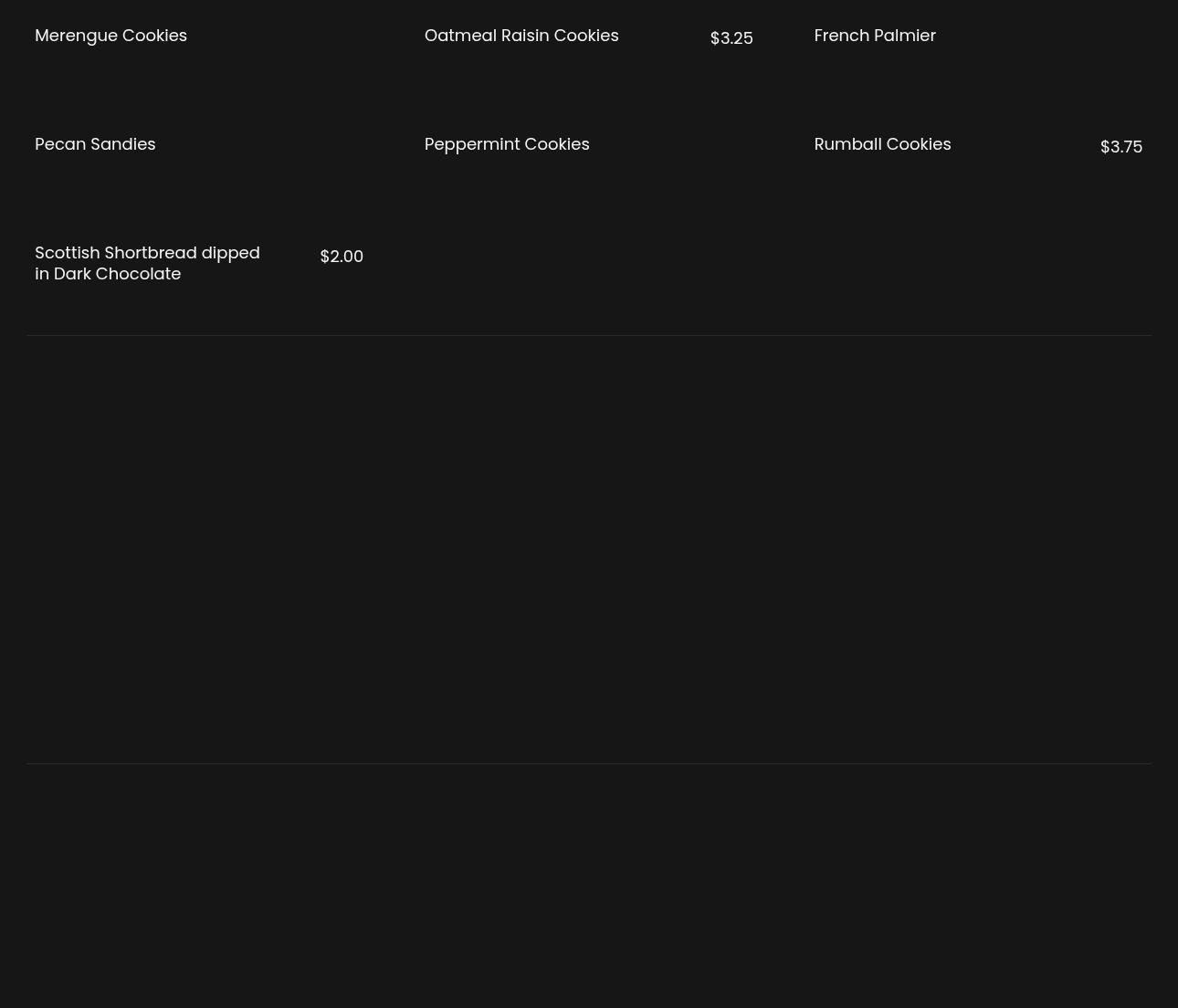Click the divider line below Scottish Shortbread
Screen dimensions: 1178x1008
click(588, 335)
